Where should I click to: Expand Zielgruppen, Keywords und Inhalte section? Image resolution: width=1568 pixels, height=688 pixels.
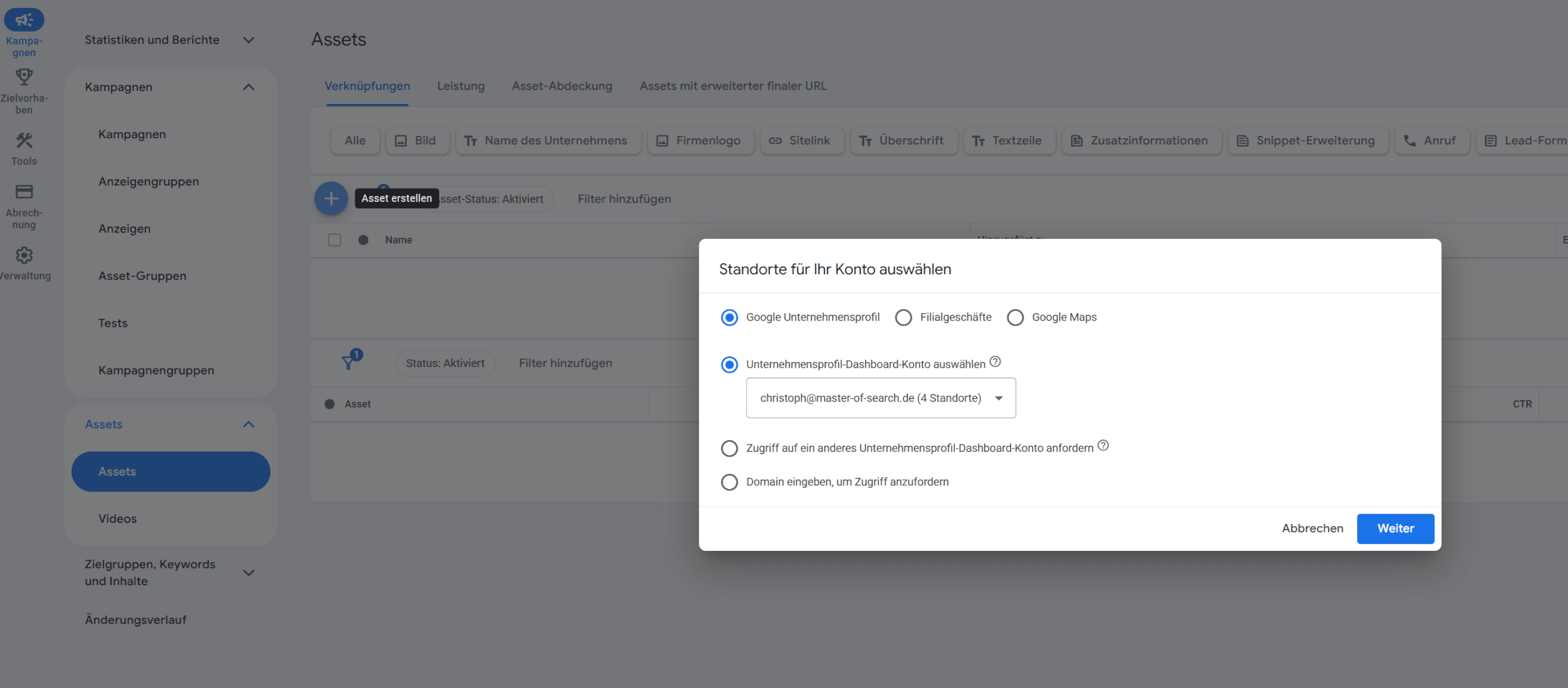(249, 572)
